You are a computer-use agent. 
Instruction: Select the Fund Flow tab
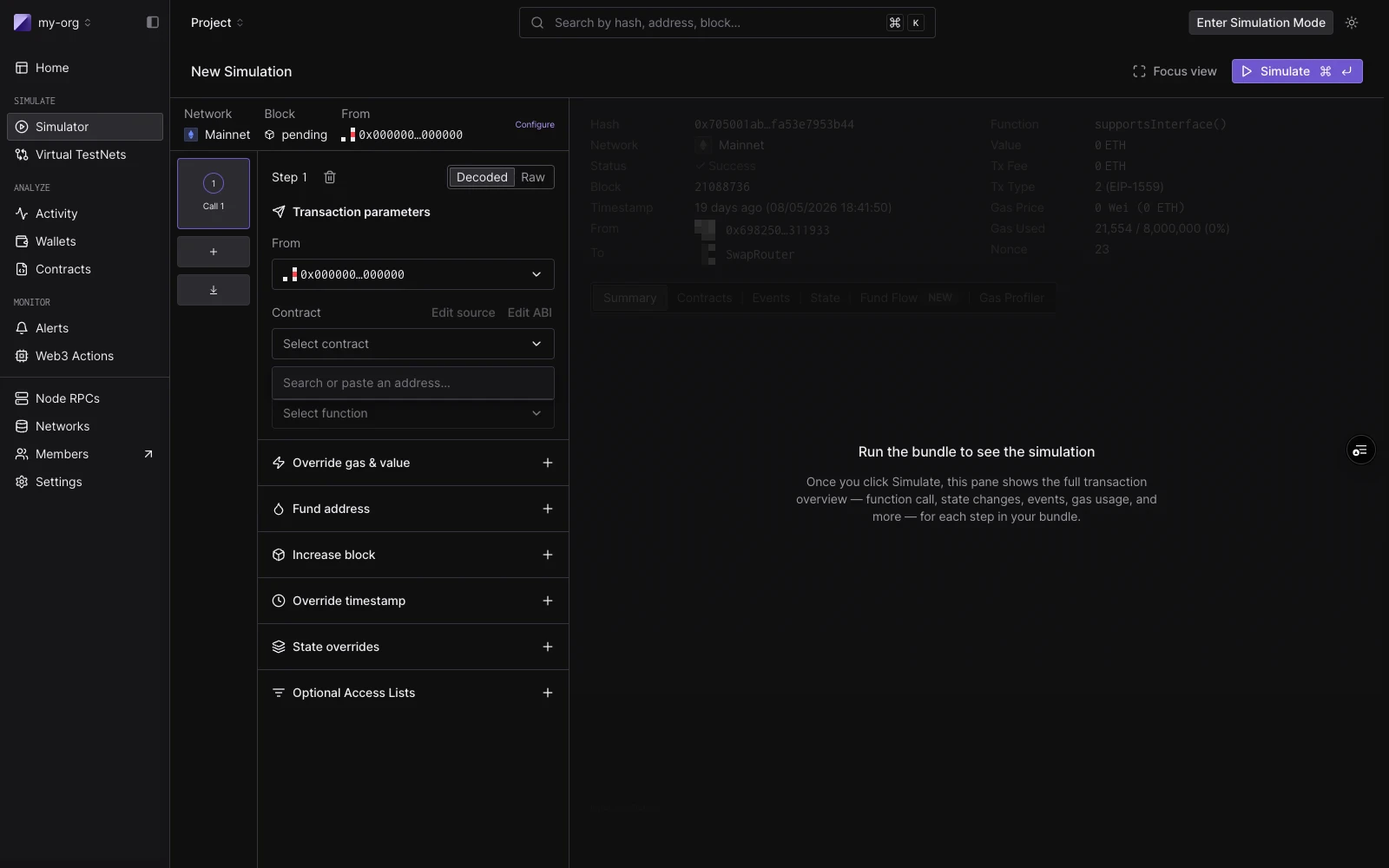click(906, 298)
